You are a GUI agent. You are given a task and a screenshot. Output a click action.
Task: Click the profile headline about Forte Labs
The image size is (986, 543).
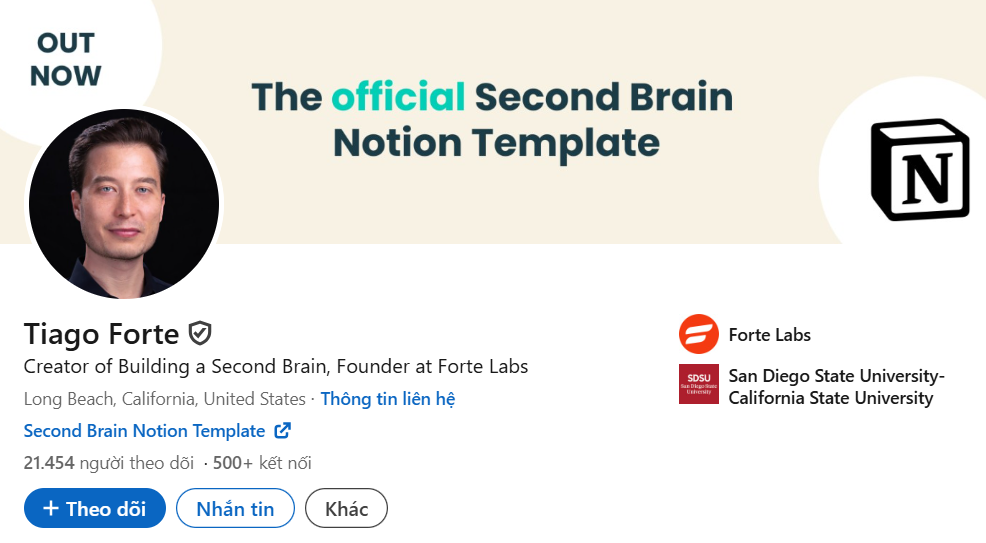[276, 366]
